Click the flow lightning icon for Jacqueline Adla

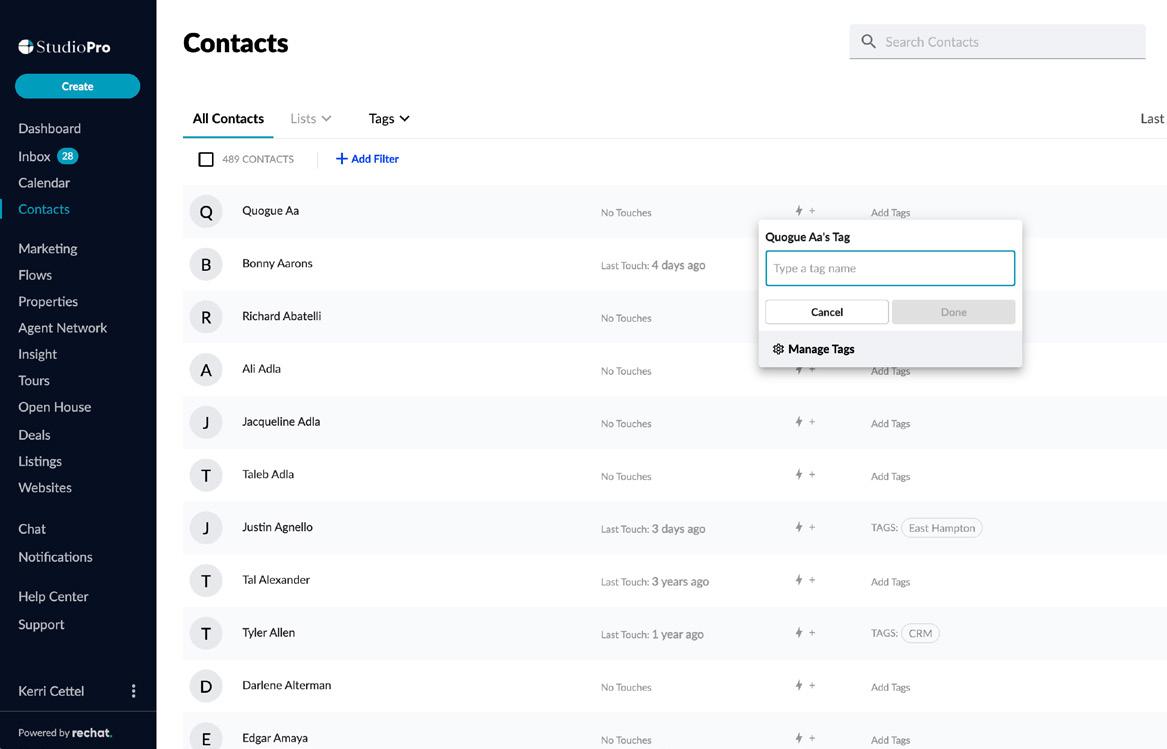tap(799, 421)
